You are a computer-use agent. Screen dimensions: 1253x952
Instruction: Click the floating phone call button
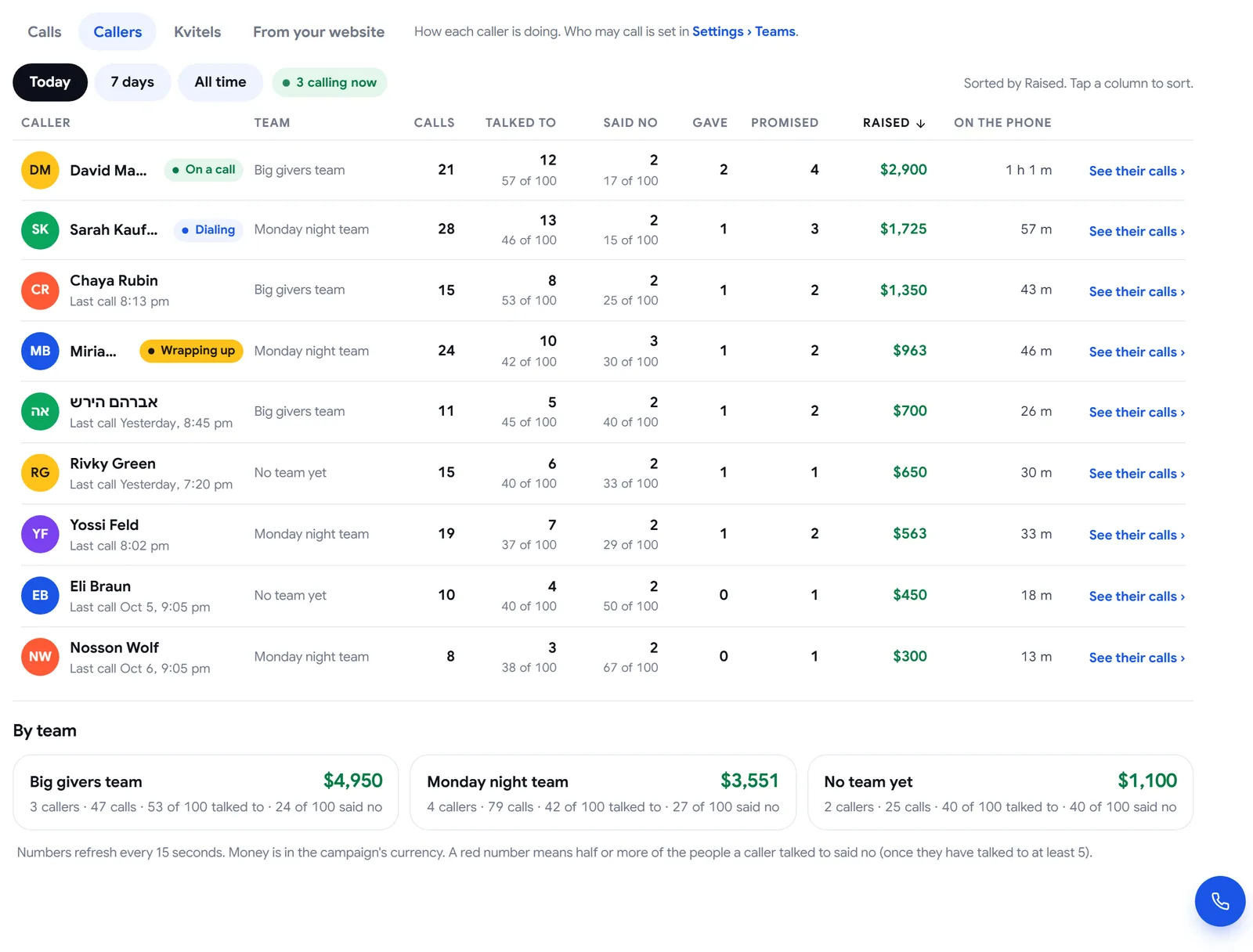click(x=1219, y=901)
